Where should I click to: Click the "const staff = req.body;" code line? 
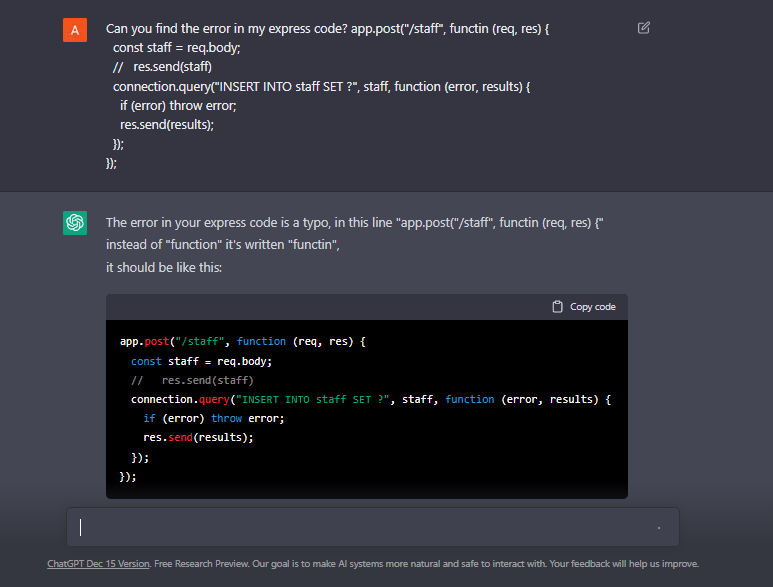201,361
